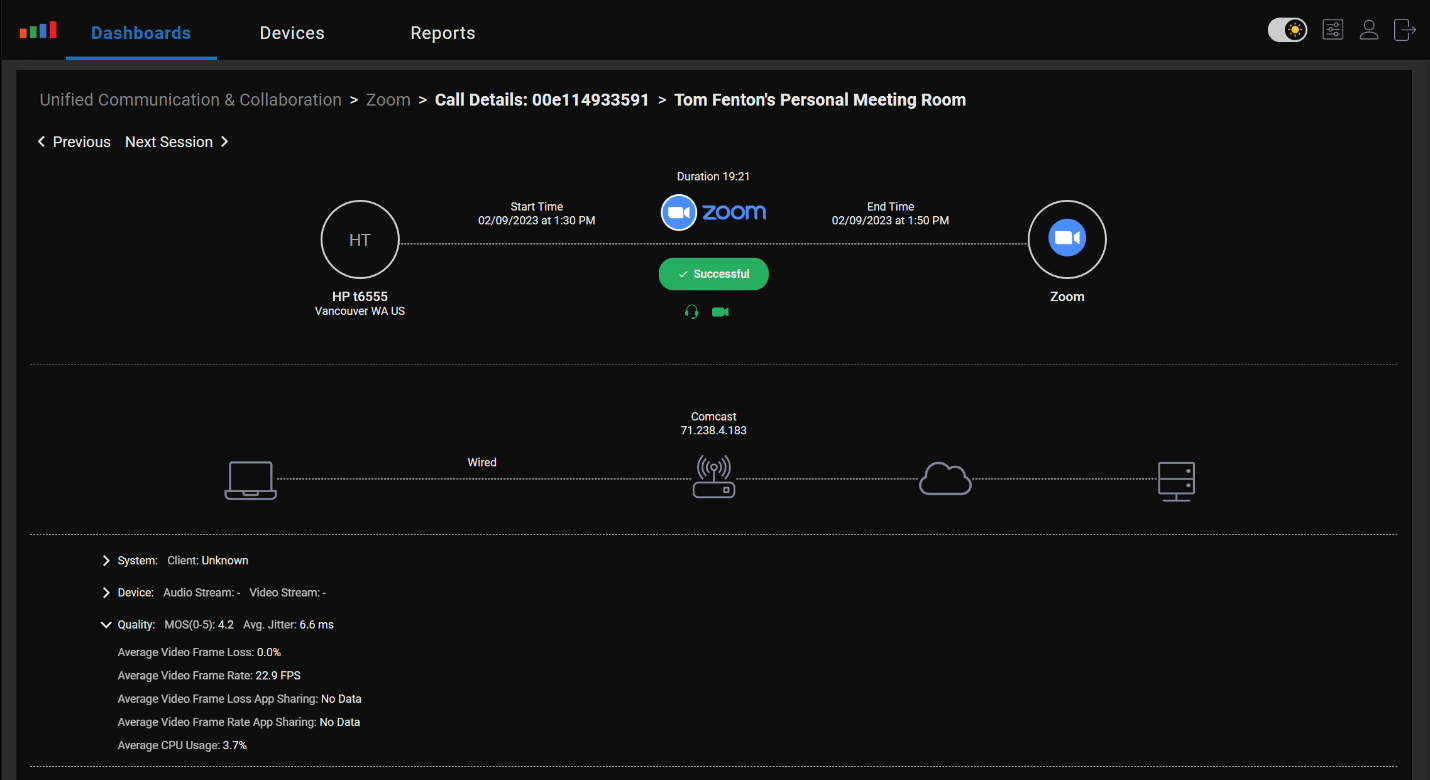
Task: Click the colored bars app logo
Action: point(38,30)
